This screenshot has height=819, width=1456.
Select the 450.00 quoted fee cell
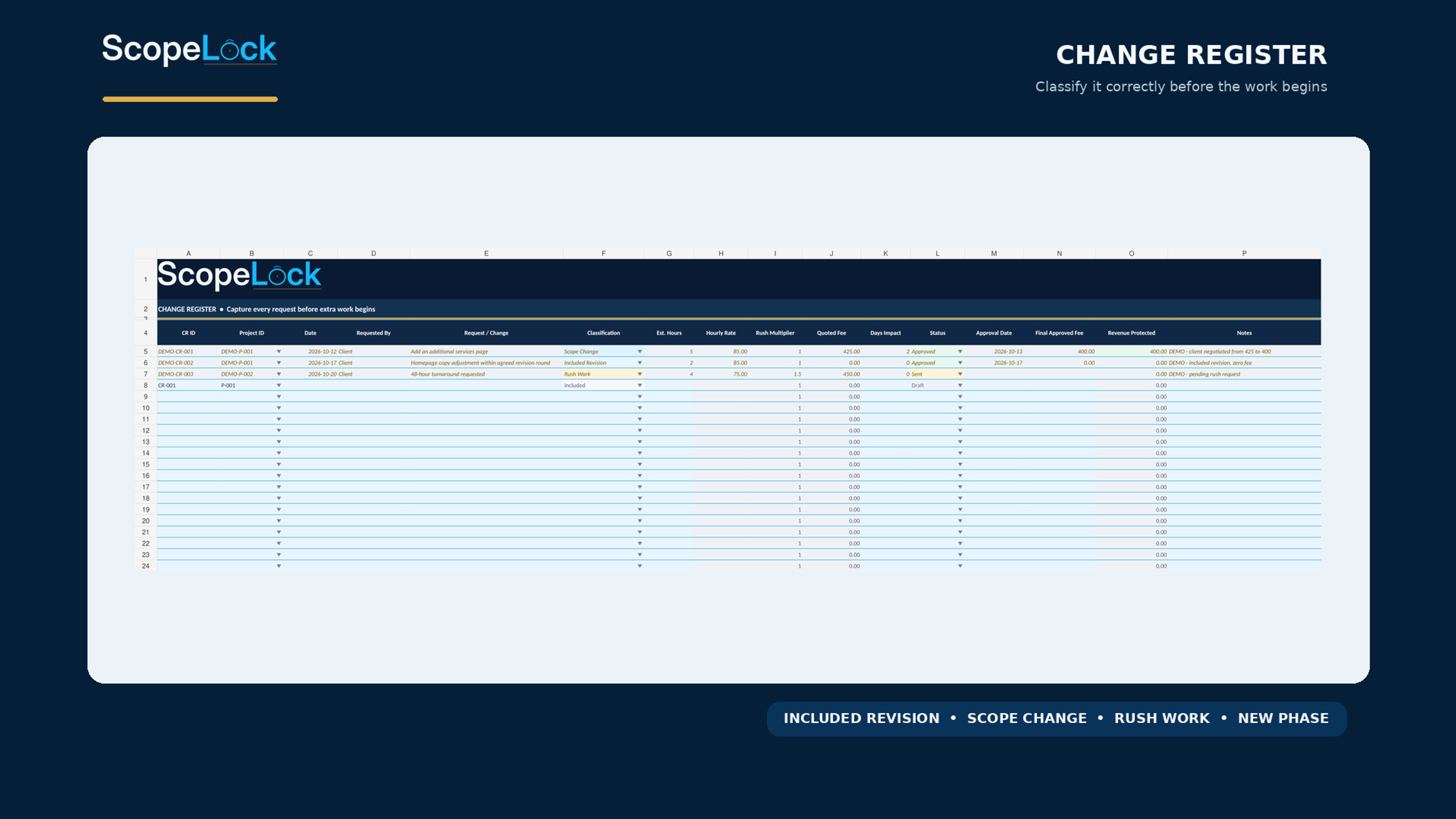(x=832, y=374)
